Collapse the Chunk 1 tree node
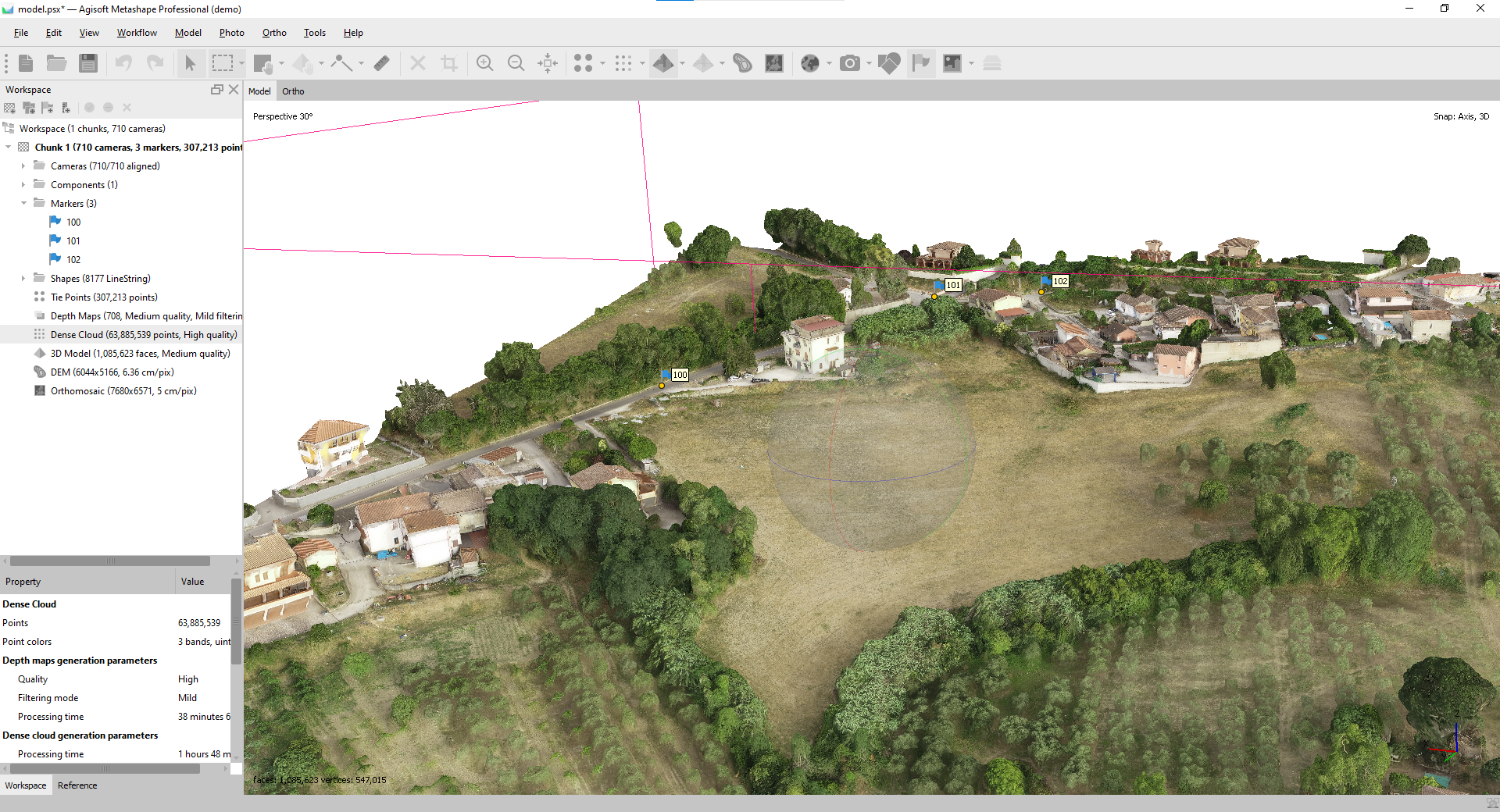Viewport: 1500px width, 812px height. tap(7, 147)
